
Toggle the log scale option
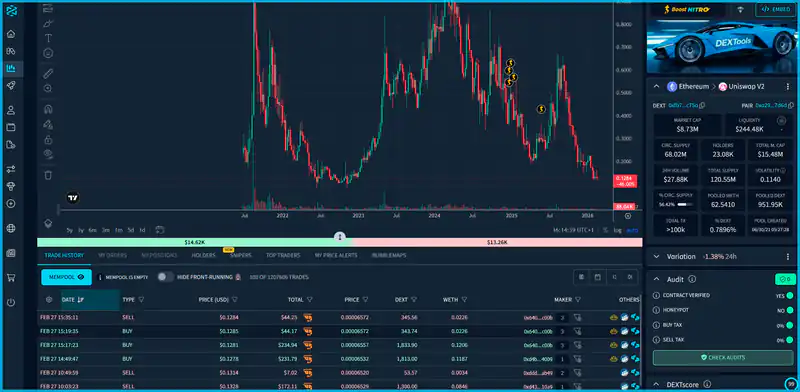[617, 230]
